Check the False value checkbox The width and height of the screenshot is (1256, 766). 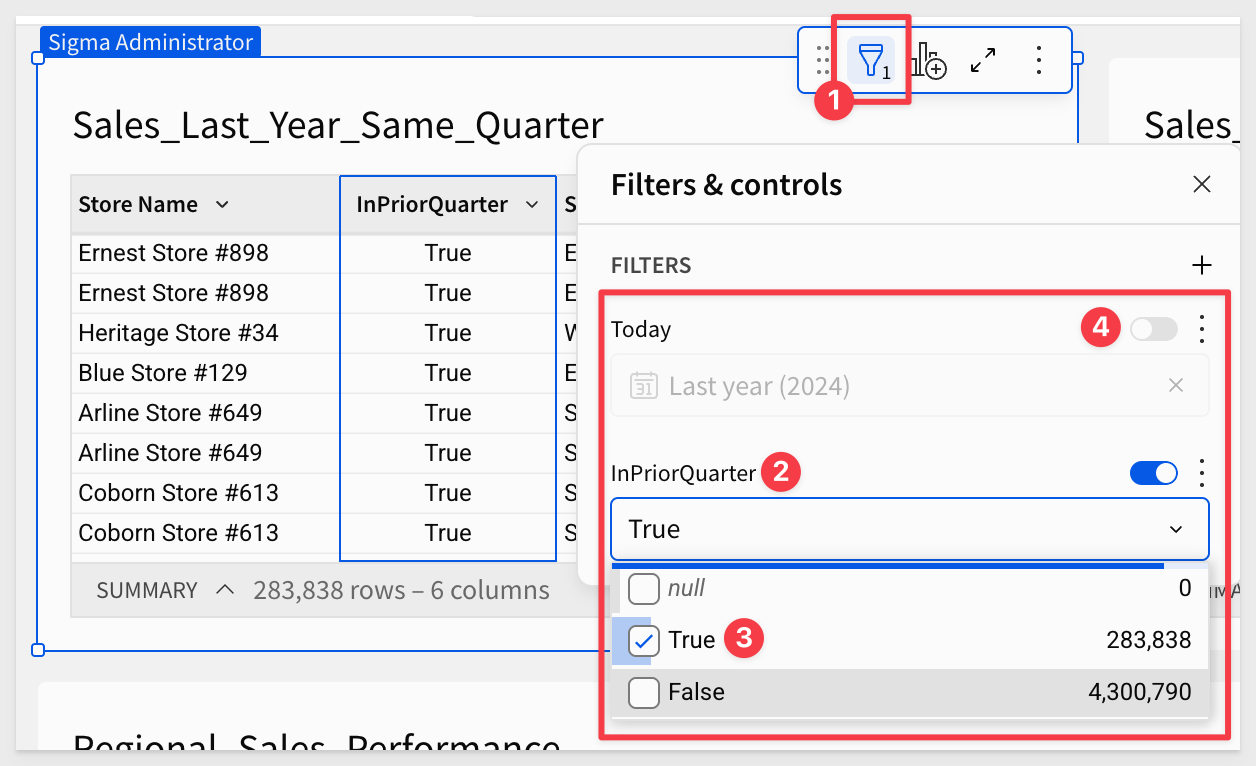[x=644, y=692]
